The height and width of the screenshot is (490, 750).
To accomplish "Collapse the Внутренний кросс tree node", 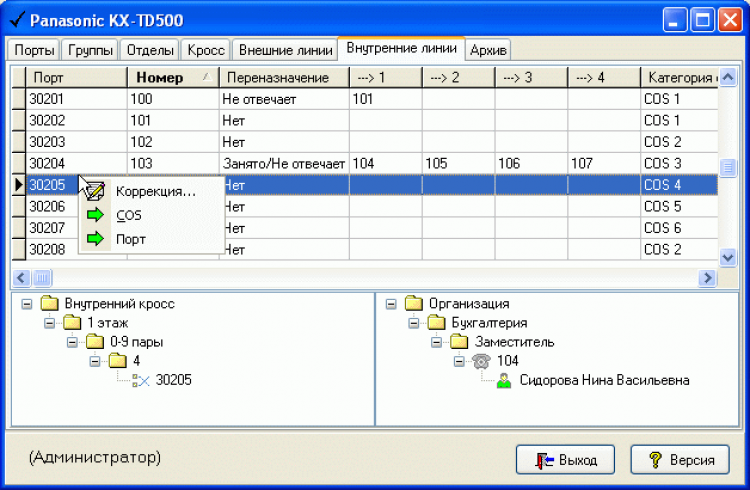I will (27, 304).
